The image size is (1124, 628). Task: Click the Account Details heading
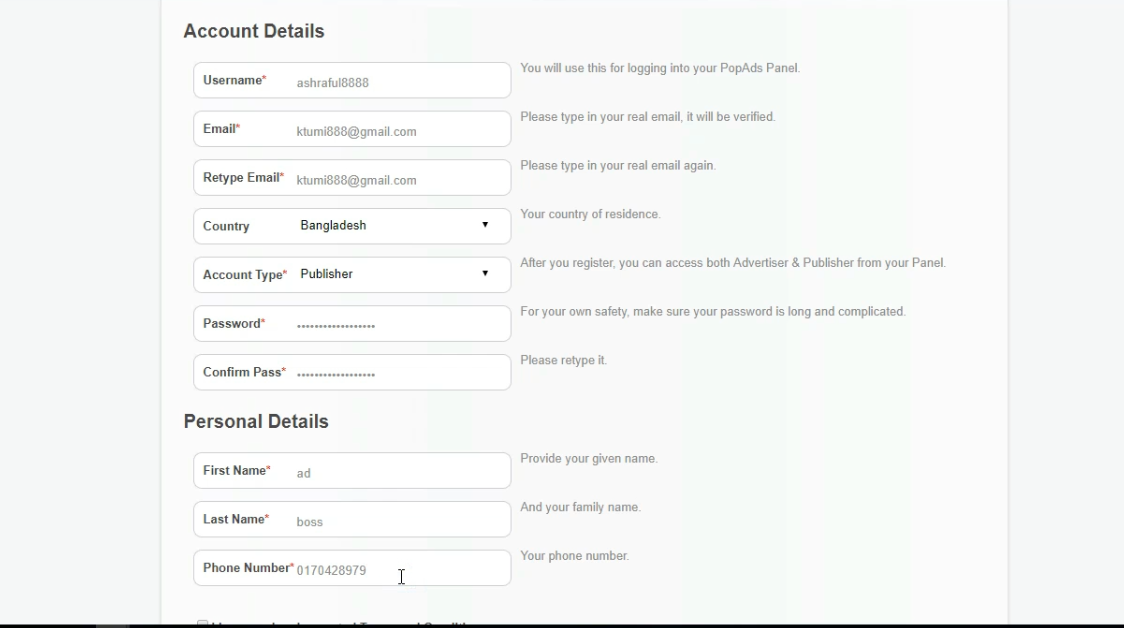254,32
